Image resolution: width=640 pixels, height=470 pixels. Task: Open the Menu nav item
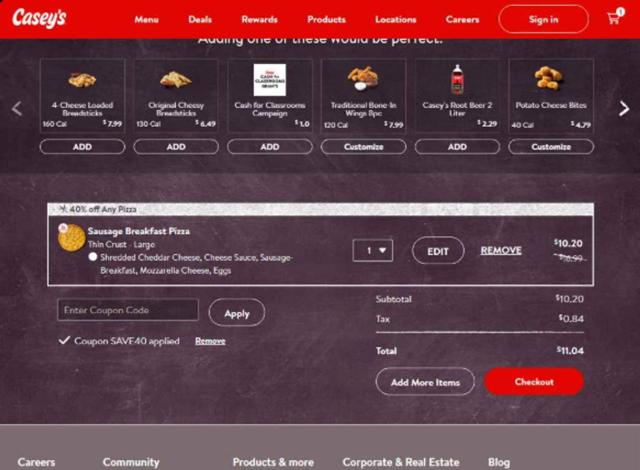[147, 19]
